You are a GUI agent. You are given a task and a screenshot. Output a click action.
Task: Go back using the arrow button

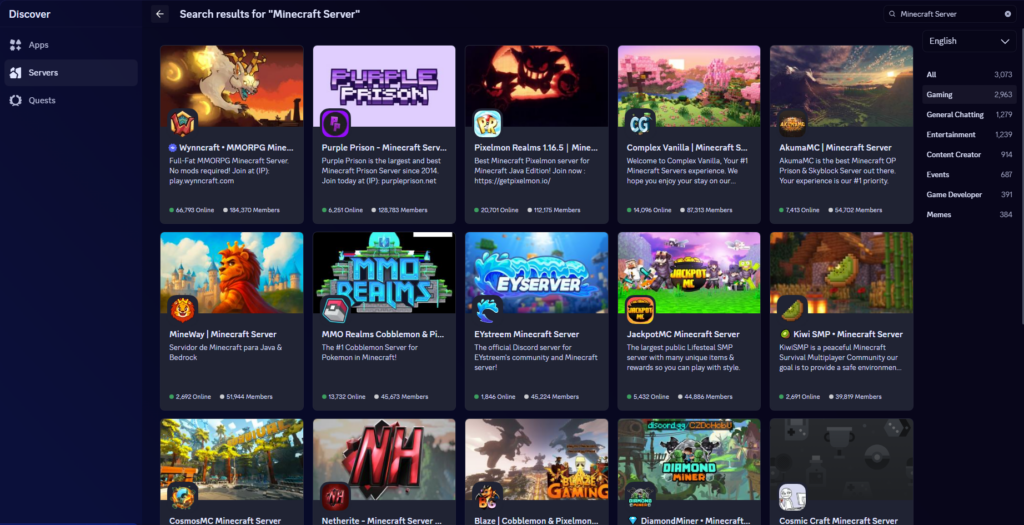(159, 14)
